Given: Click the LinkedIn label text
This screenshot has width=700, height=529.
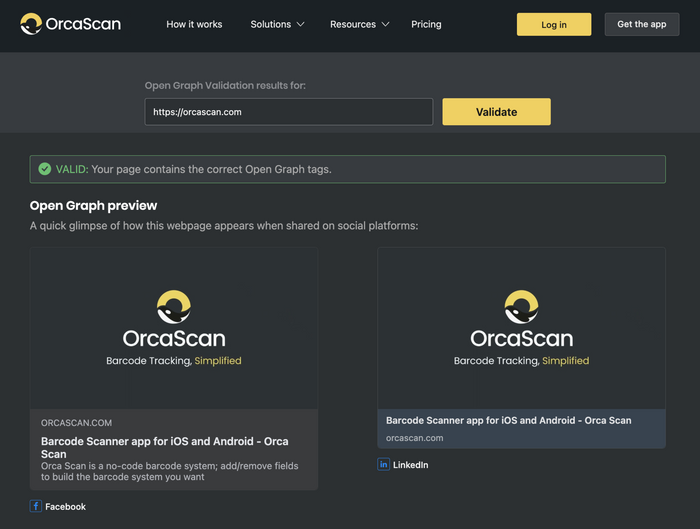Looking at the screenshot, I should click(x=410, y=465).
